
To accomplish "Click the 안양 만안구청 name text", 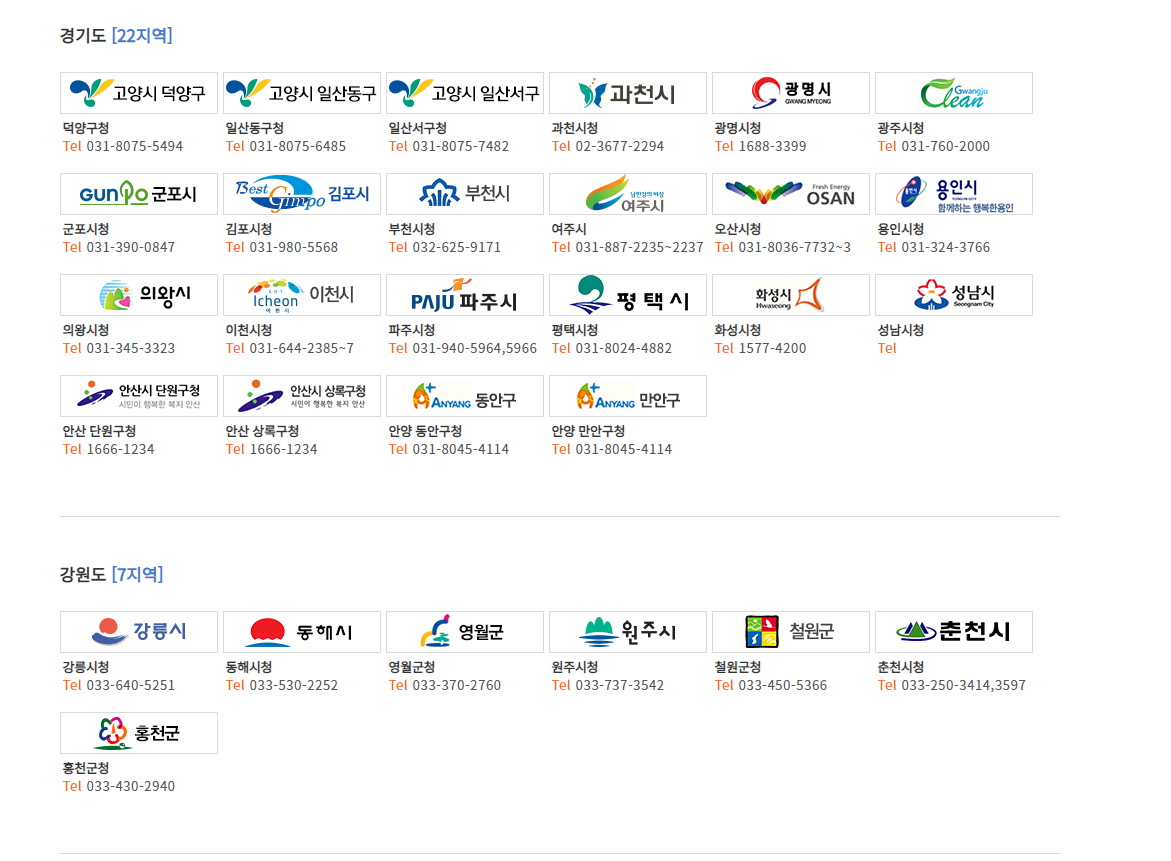I will coord(588,431).
